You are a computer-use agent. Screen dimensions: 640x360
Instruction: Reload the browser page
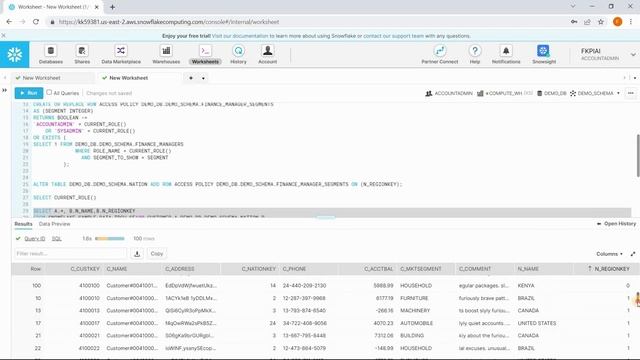36,22
